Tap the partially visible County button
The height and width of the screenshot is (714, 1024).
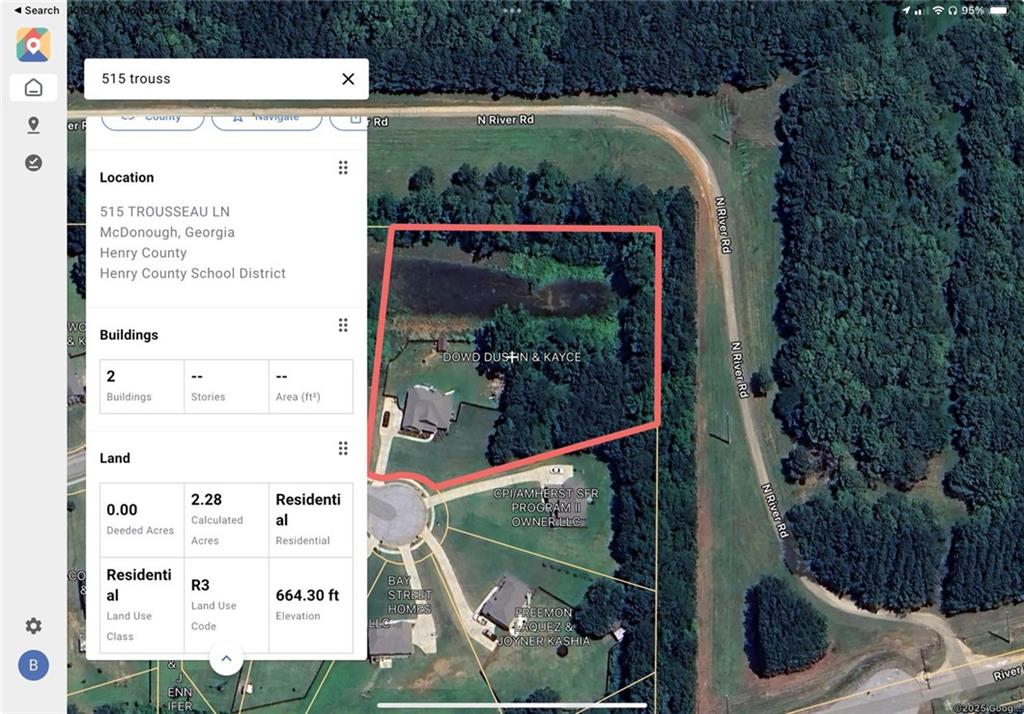[x=153, y=120]
